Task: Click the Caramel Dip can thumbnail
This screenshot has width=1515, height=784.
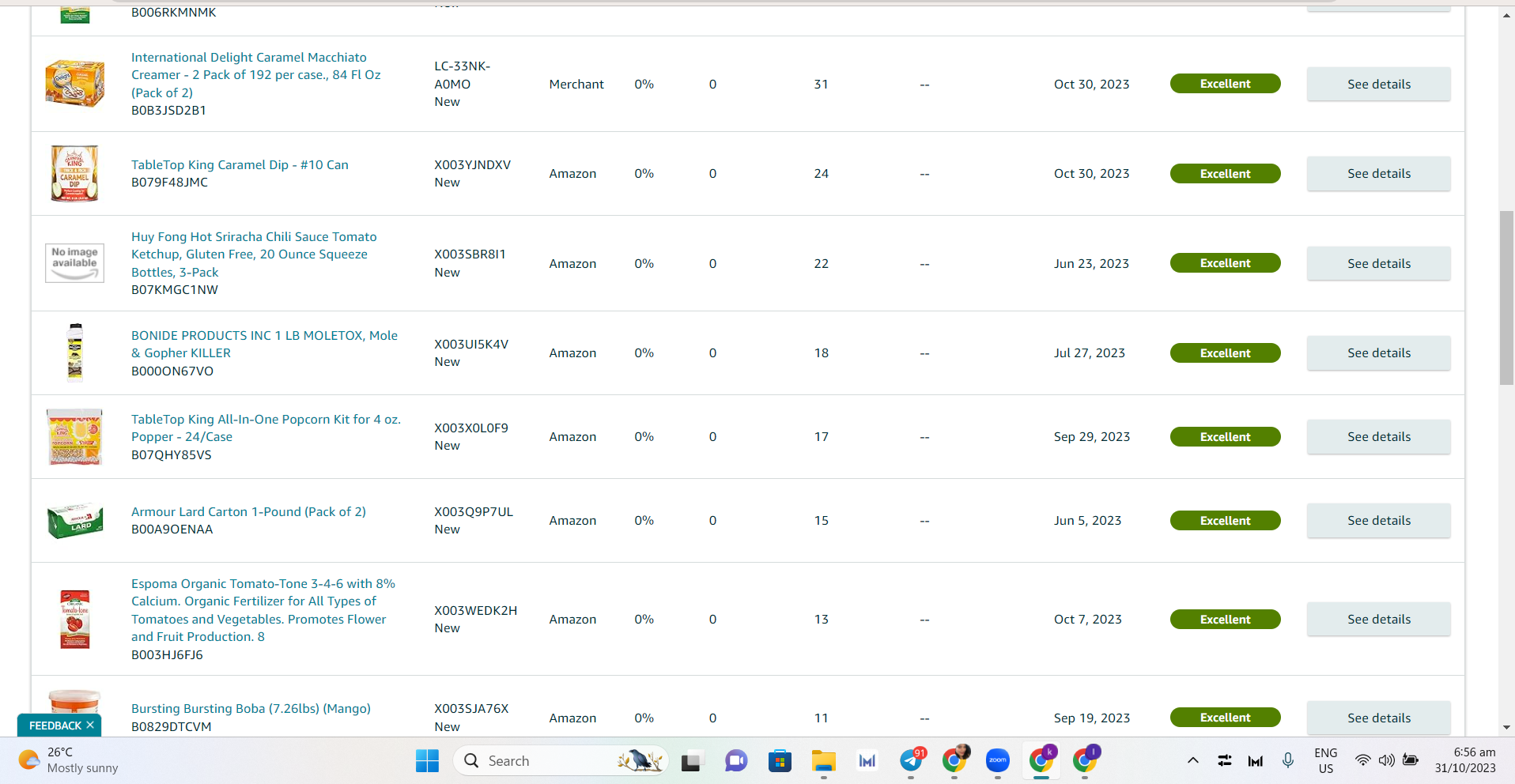Action: click(x=74, y=173)
